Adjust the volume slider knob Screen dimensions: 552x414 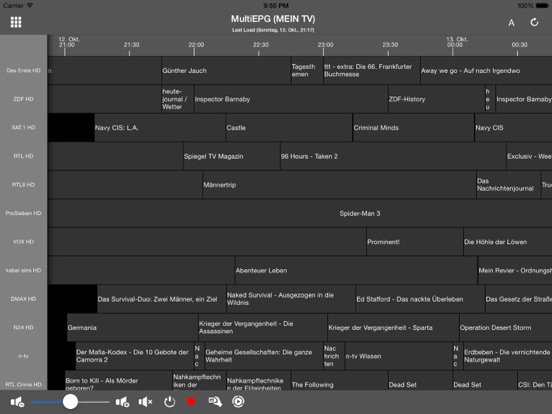pos(70,402)
